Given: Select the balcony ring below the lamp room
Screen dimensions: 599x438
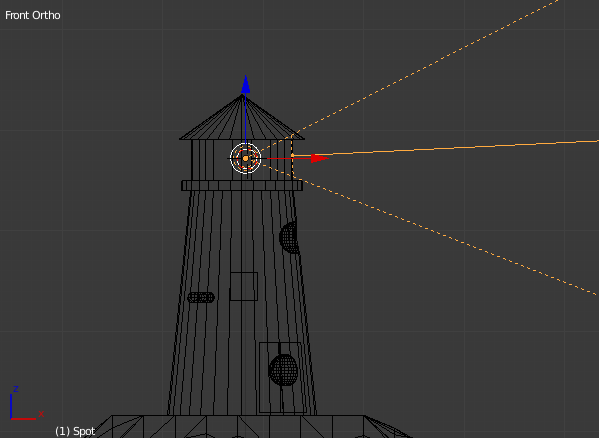Looking at the screenshot, I should pyautogui.click(x=242, y=186).
